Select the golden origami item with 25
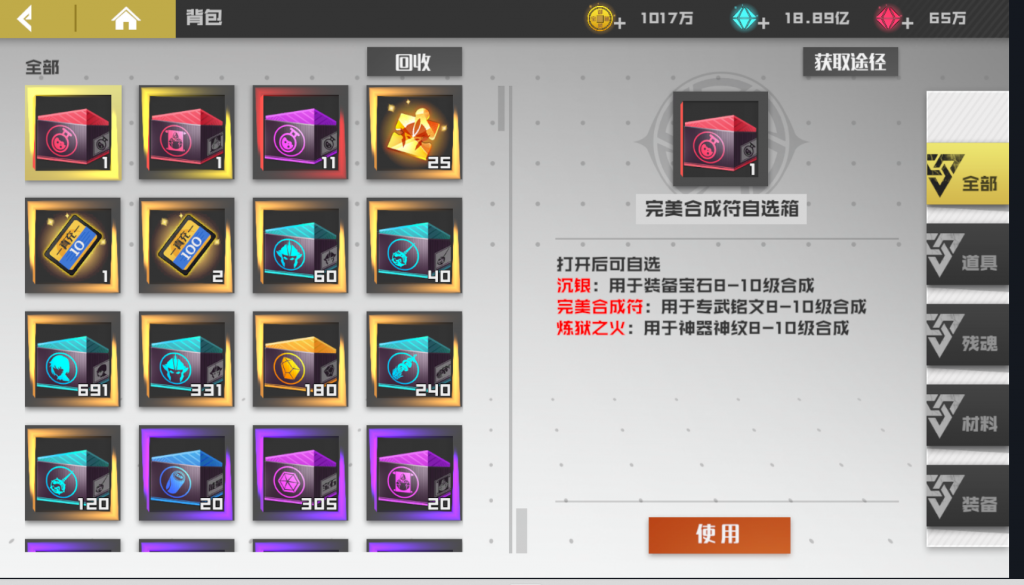The image size is (1024, 585). point(414,132)
